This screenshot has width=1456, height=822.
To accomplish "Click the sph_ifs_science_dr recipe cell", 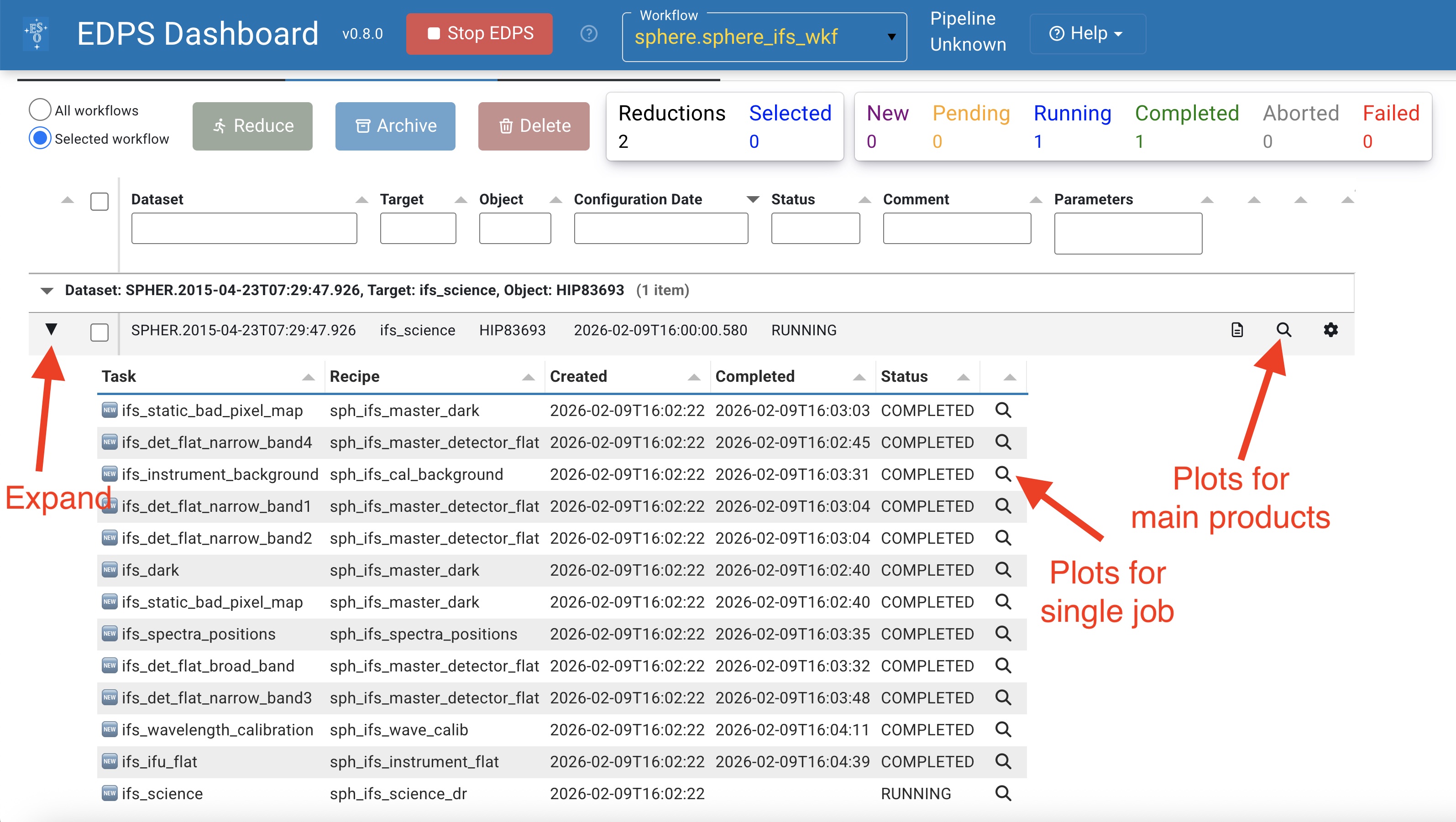I will 398,794.
